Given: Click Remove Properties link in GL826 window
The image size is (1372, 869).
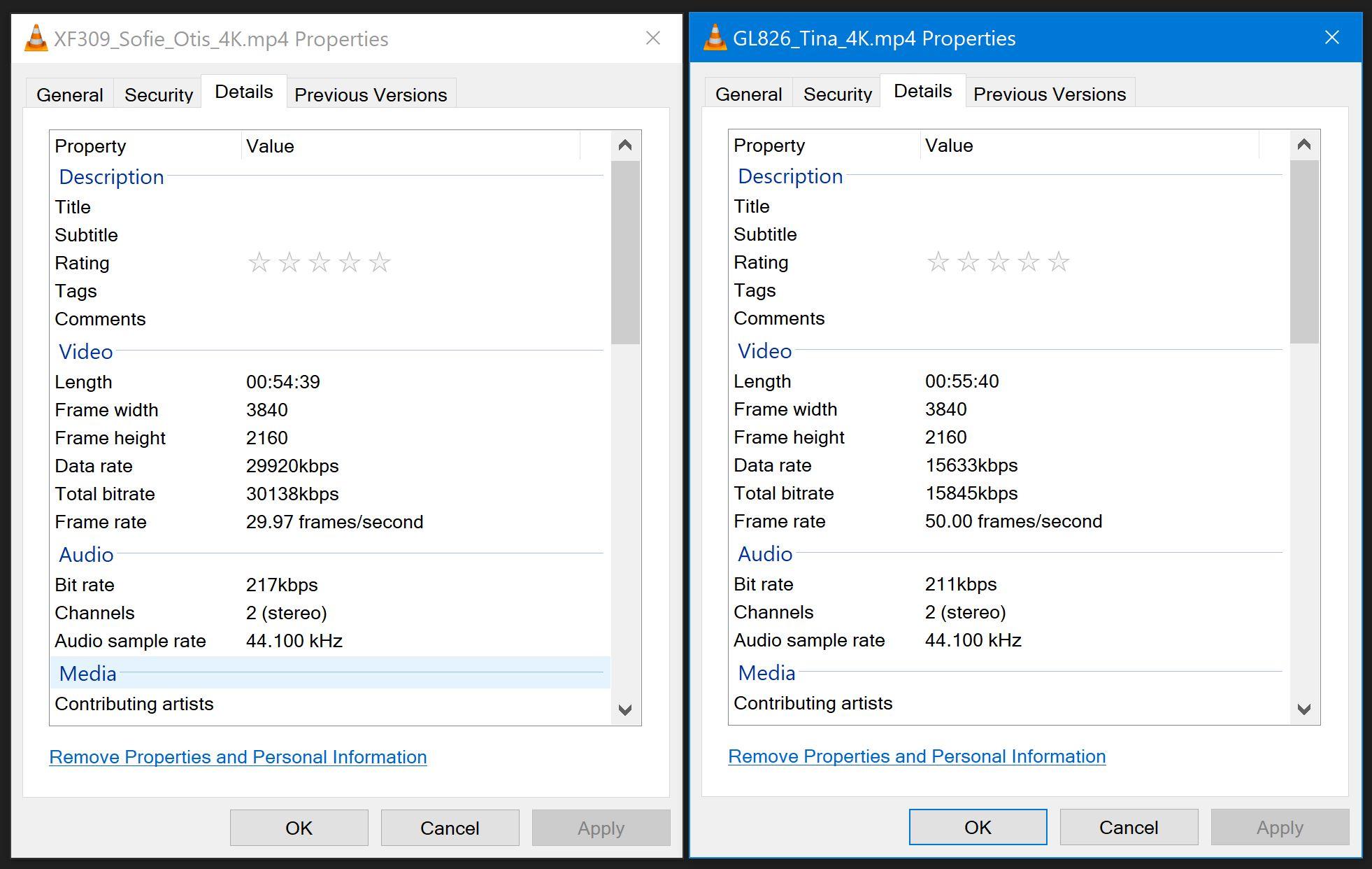Looking at the screenshot, I should [917, 756].
